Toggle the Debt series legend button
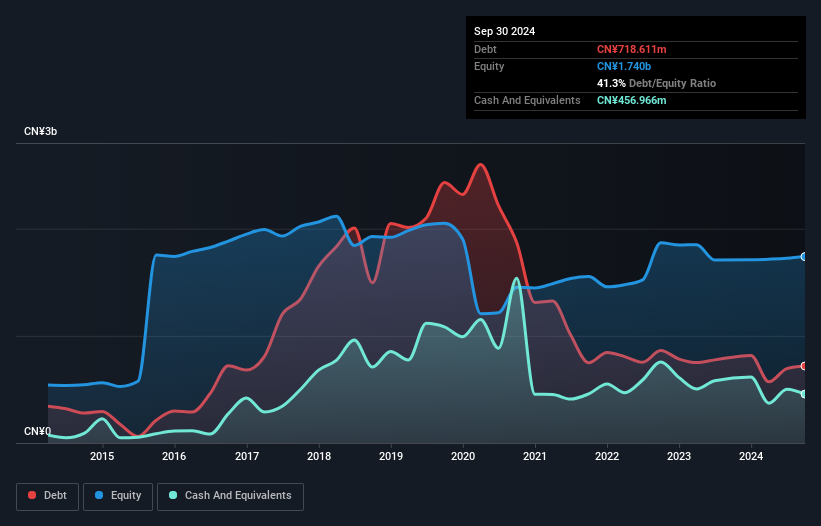 click(x=48, y=496)
